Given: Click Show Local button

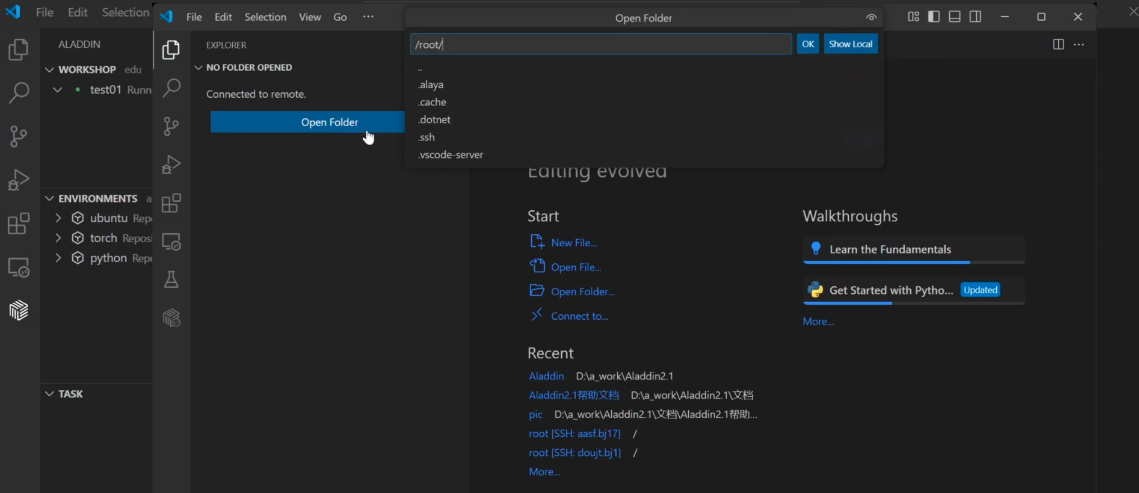Looking at the screenshot, I should coord(851,44).
